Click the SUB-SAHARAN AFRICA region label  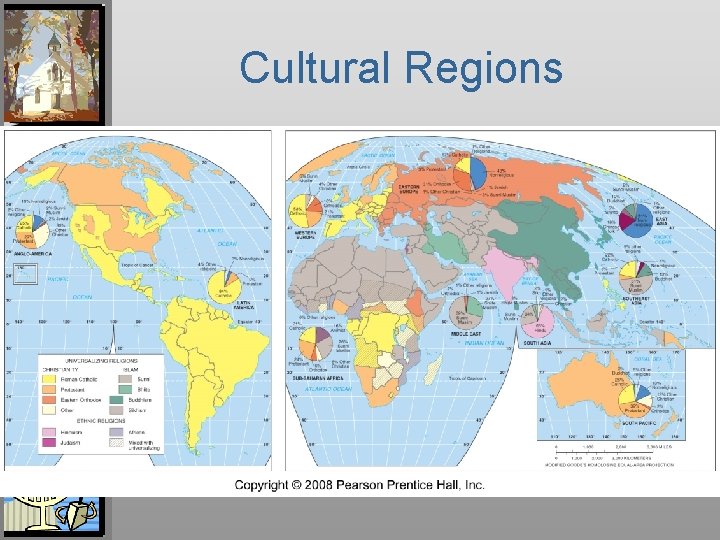(x=318, y=378)
